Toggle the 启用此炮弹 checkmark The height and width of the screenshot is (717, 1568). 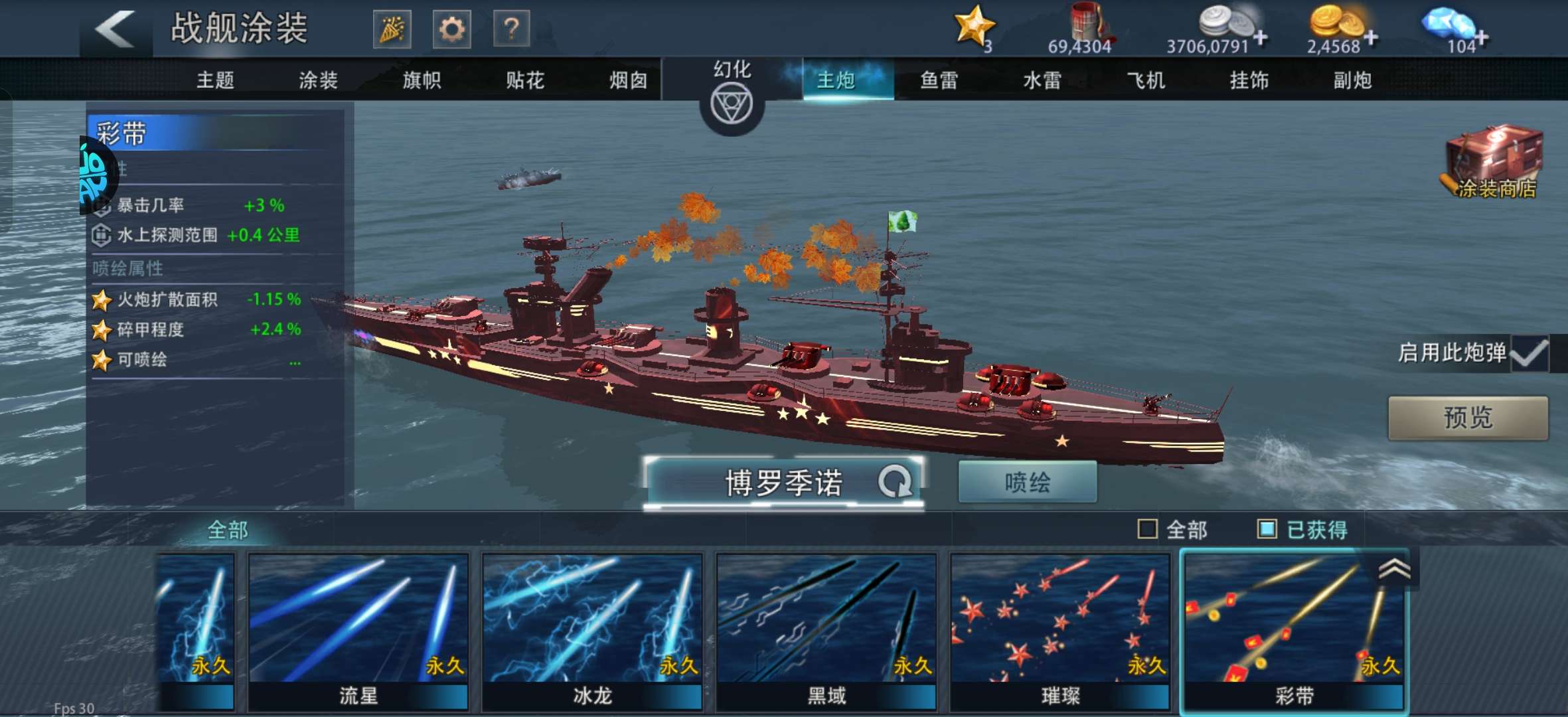[1529, 353]
